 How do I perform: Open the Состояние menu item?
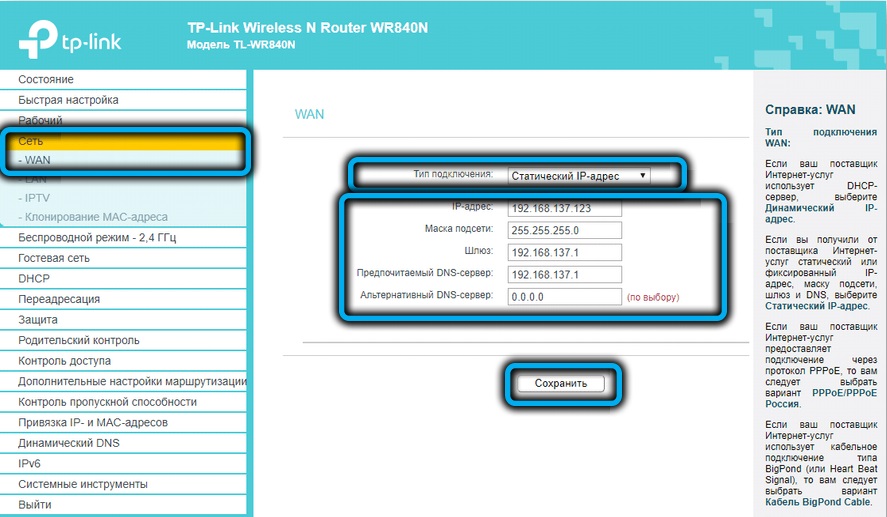click(123, 79)
